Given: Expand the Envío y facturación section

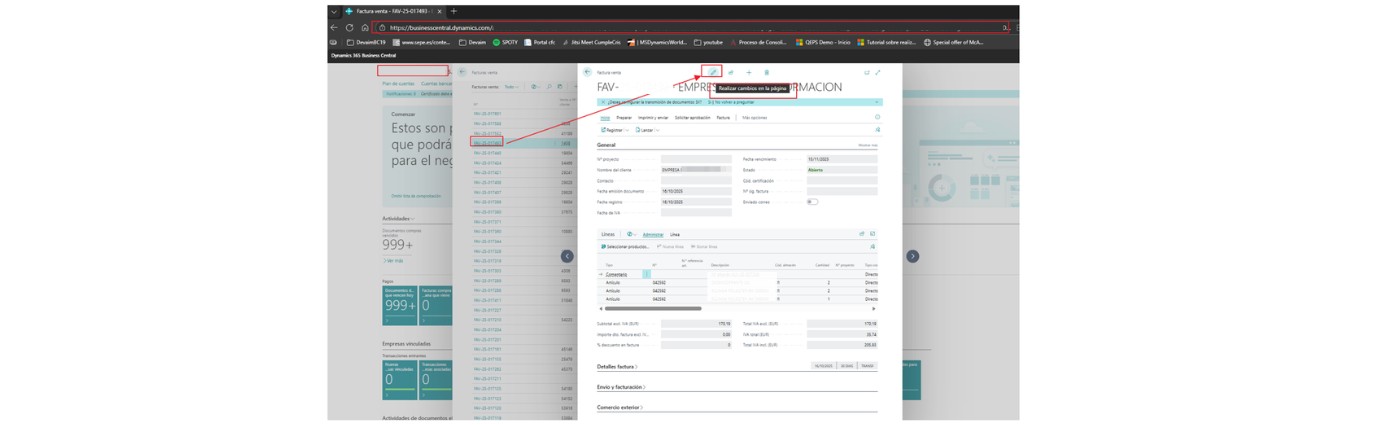Looking at the screenshot, I should pyautogui.click(x=620, y=387).
